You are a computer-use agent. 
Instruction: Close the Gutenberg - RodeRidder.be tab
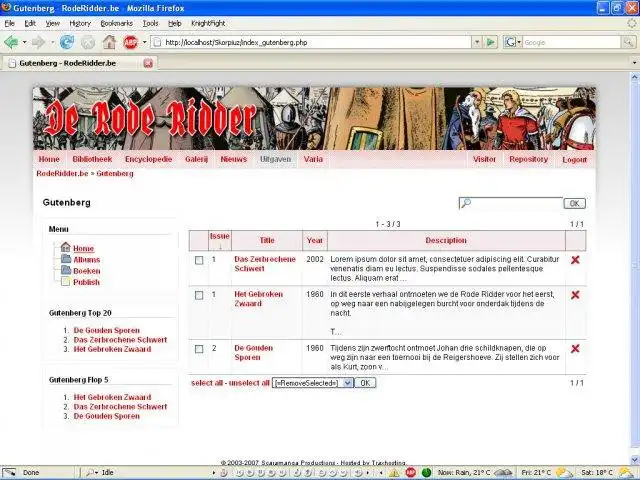(x=148, y=63)
